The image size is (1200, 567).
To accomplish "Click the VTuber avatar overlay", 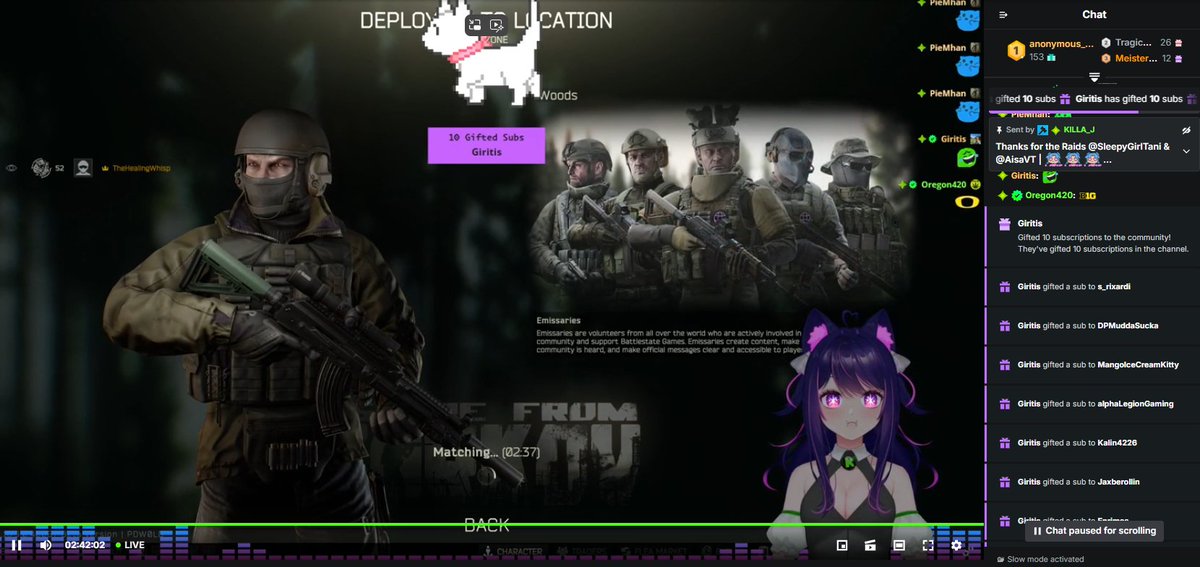I will (x=850, y=430).
